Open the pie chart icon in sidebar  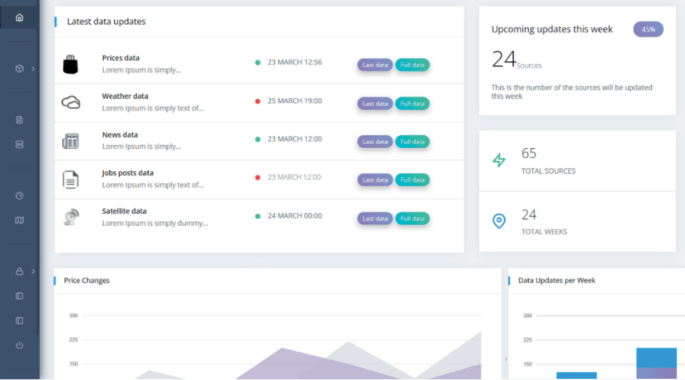[x=19, y=196]
